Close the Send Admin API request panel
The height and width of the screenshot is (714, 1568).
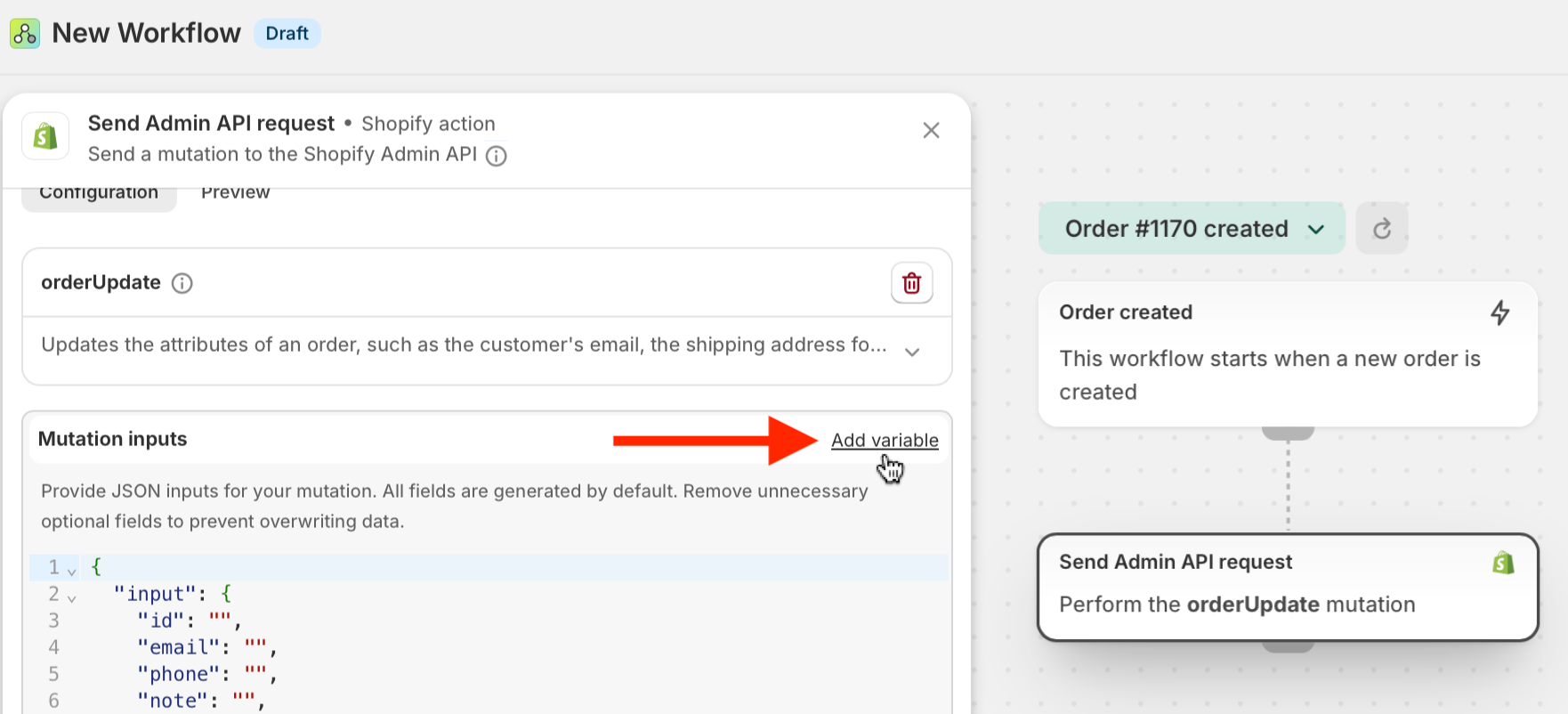click(931, 131)
